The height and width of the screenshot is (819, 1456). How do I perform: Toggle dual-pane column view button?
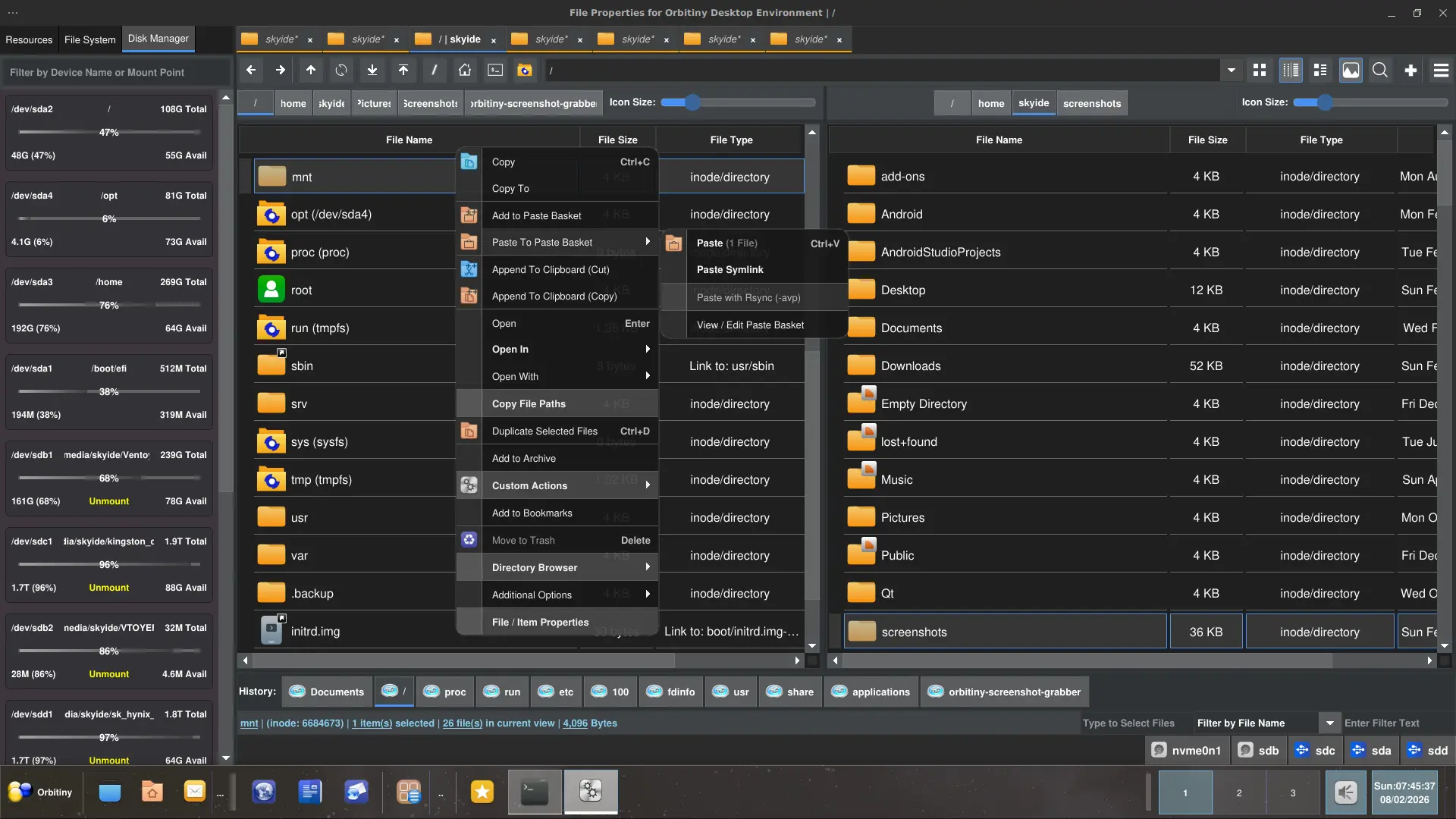(1290, 70)
